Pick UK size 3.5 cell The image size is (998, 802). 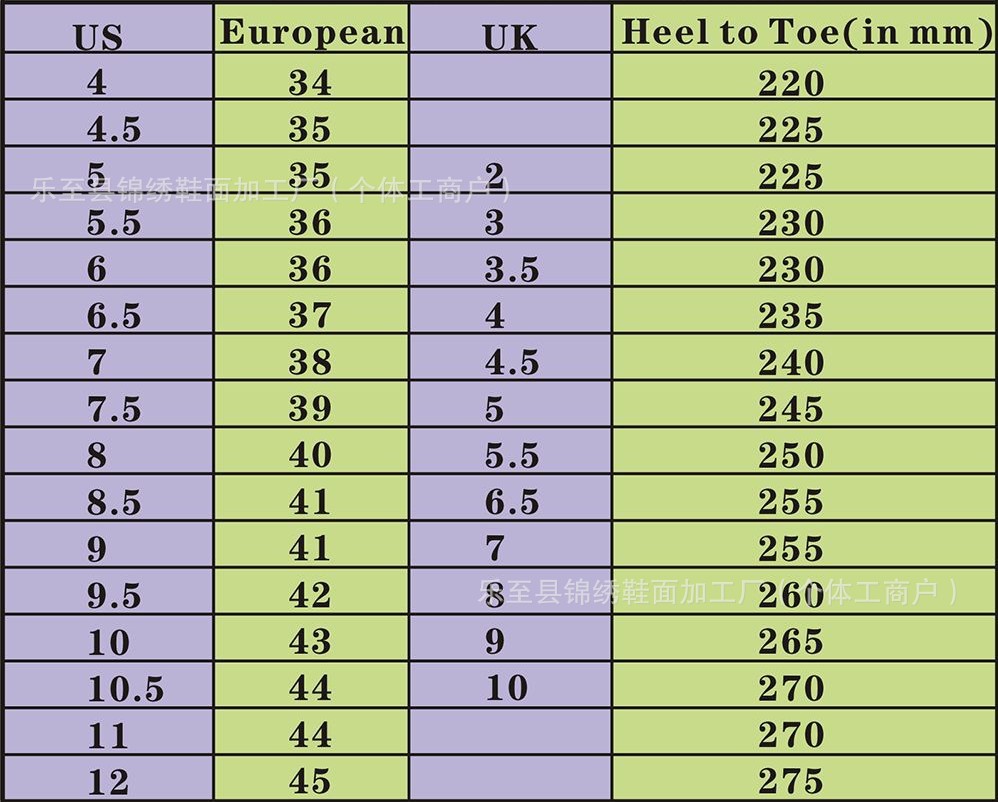coord(512,269)
